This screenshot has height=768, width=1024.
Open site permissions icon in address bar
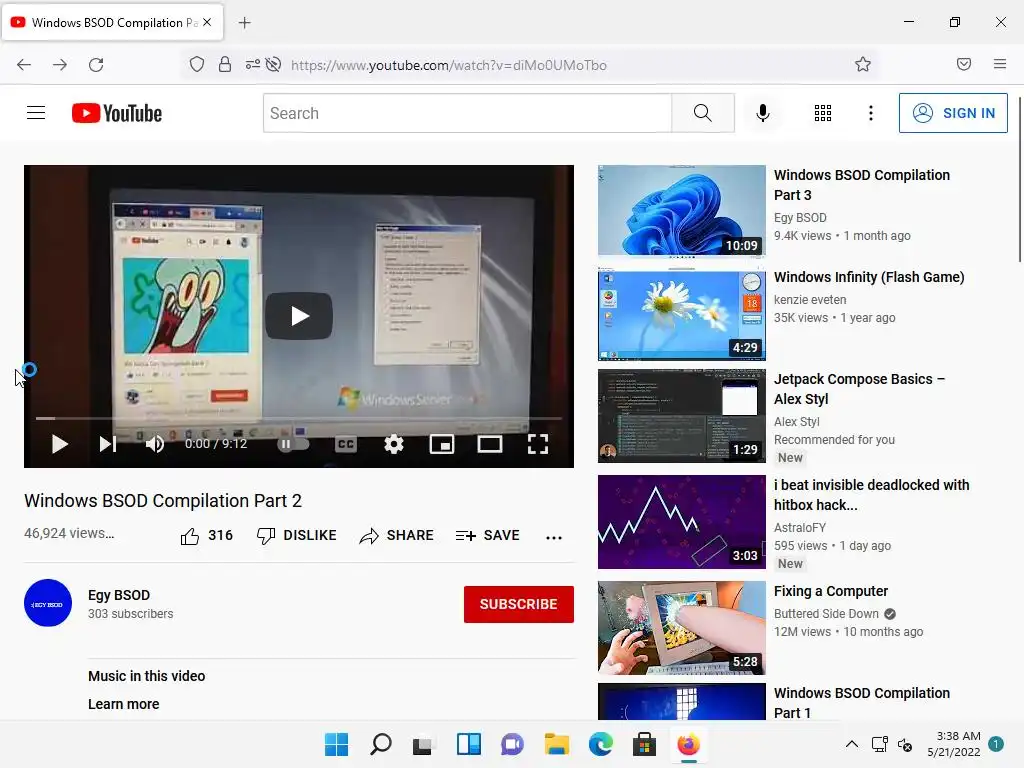coord(252,64)
